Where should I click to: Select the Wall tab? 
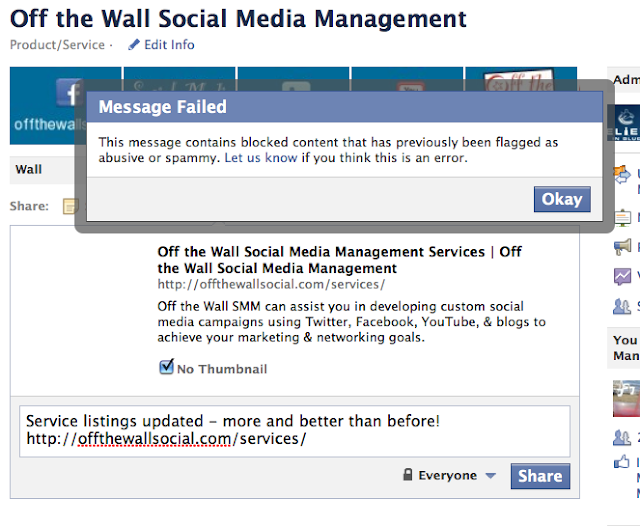tap(29, 169)
